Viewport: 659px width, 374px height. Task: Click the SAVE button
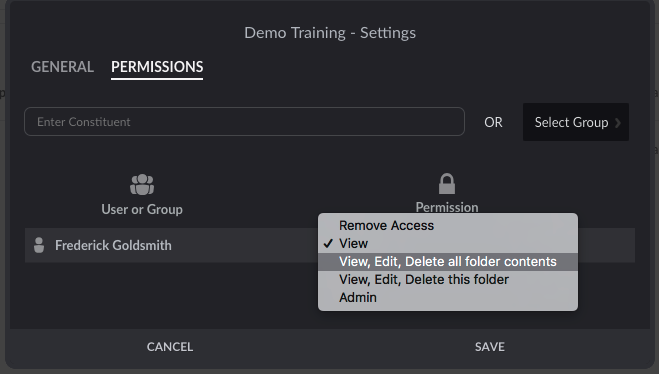pos(490,347)
